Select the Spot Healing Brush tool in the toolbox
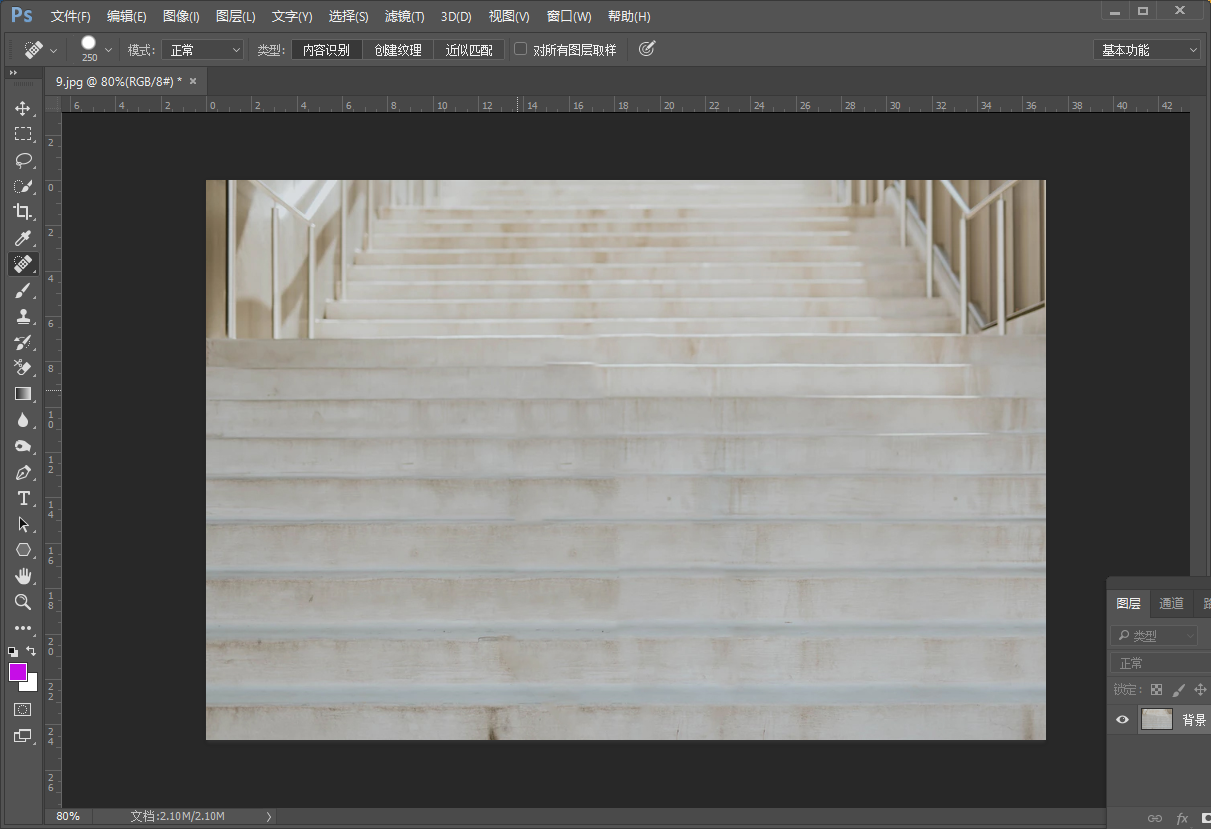 coord(23,264)
